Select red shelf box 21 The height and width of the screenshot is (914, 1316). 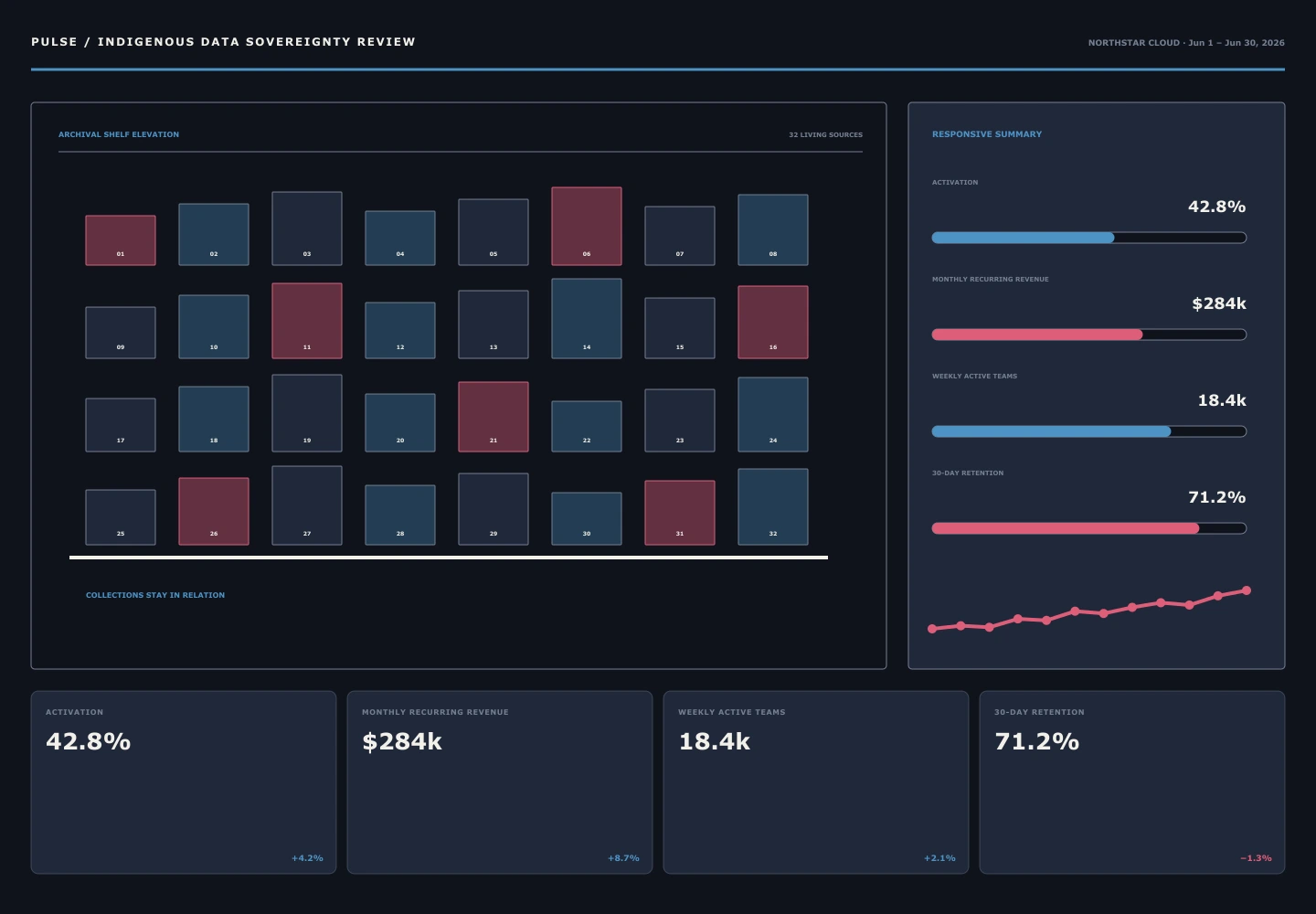click(x=493, y=417)
